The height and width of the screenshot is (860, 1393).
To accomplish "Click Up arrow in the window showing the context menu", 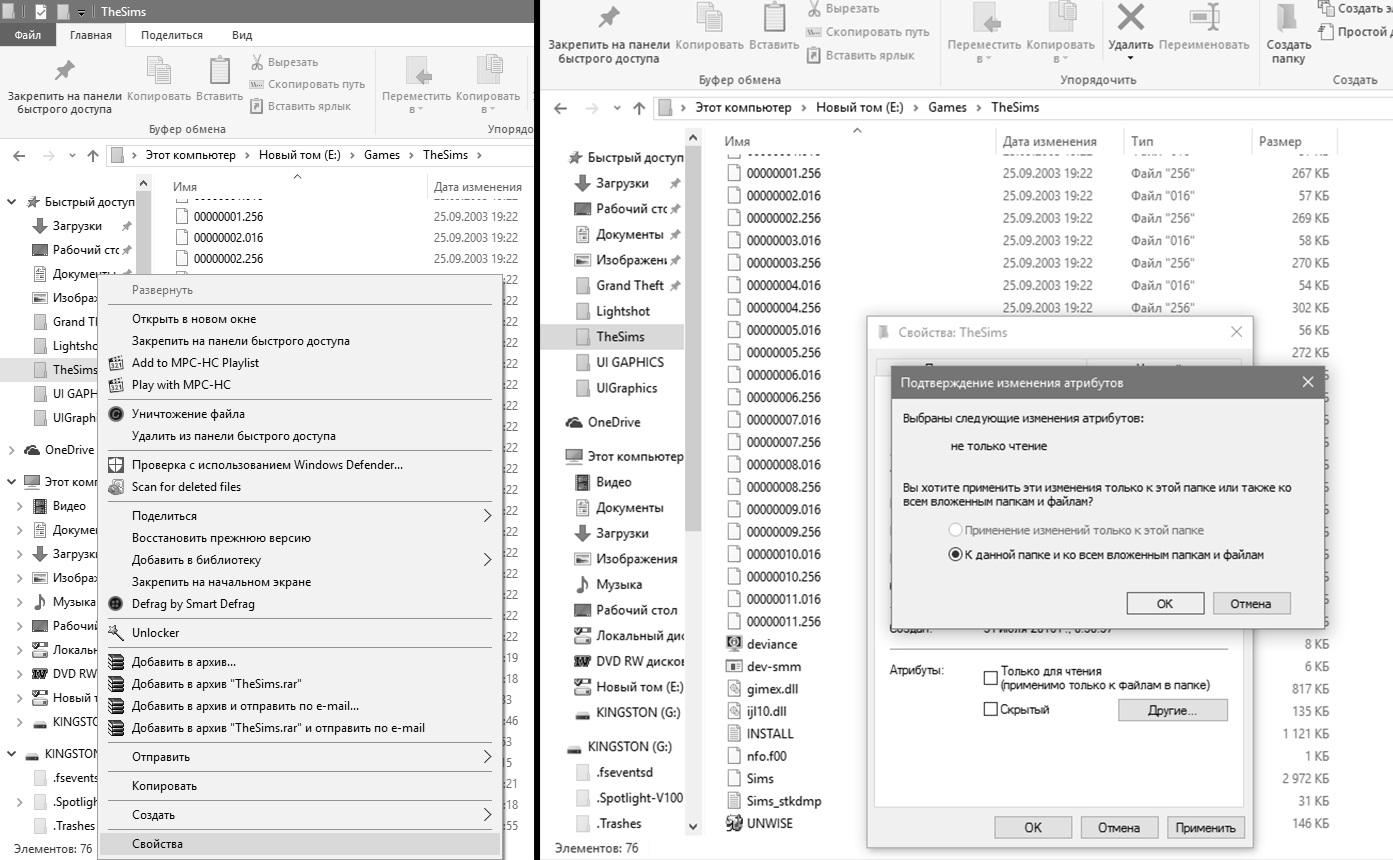I will pyautogui.click(x=93, y=155).
